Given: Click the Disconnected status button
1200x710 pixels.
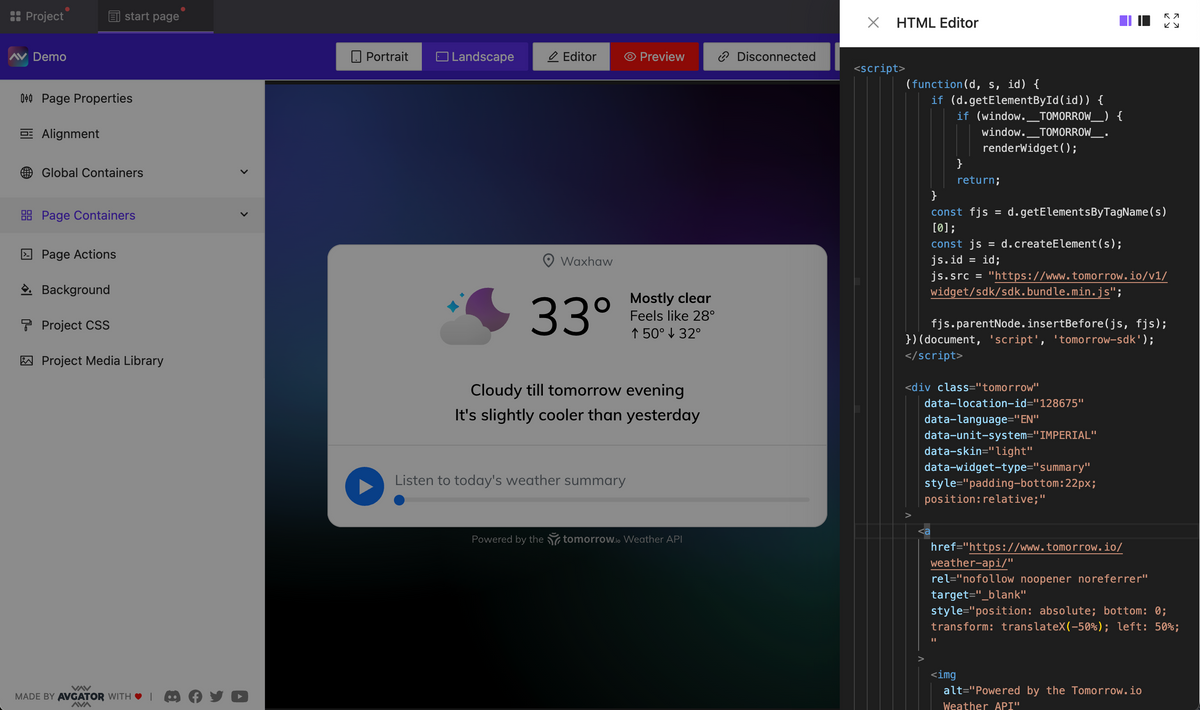Looking at the screenshot, I should [766, 56].
